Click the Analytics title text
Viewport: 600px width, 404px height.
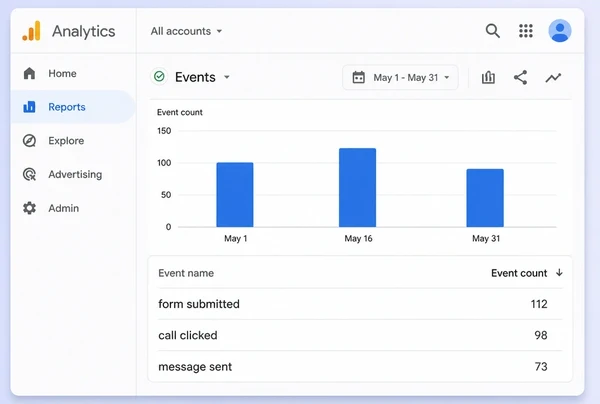pyautogui.click(x=83, y=31)
